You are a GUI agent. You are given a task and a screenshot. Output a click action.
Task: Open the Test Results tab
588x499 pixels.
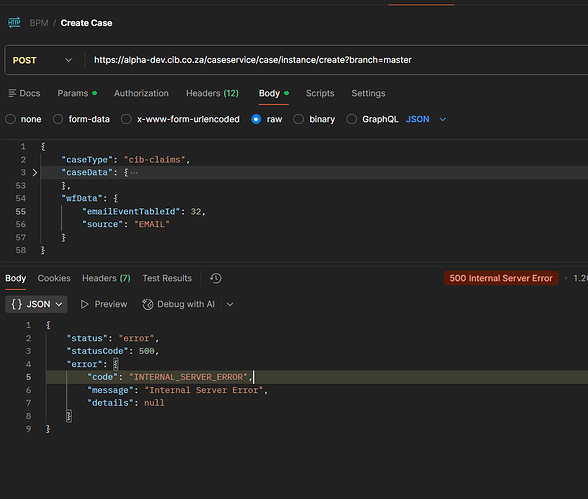pos(167,278)
